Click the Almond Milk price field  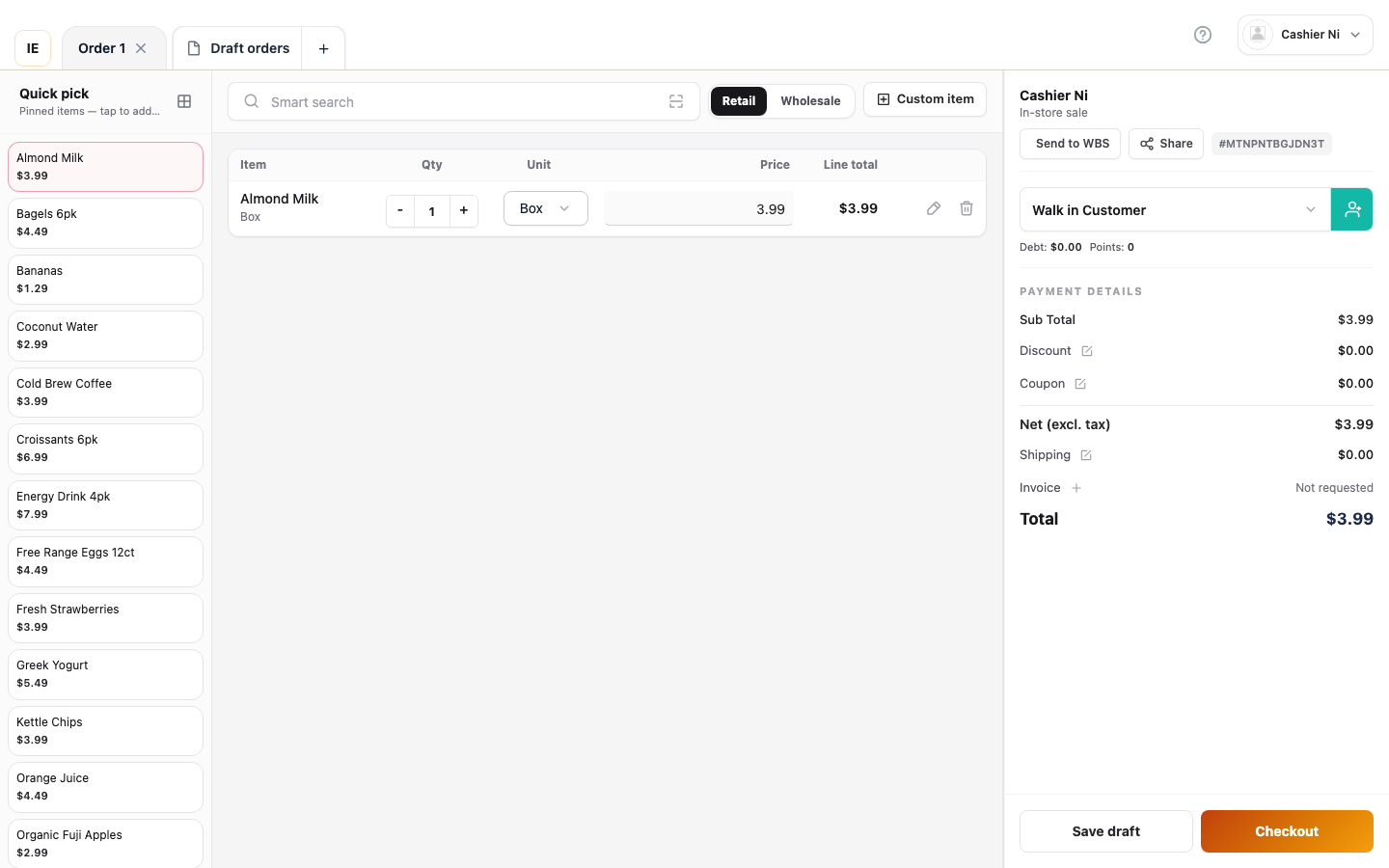[x=698, y=208]
